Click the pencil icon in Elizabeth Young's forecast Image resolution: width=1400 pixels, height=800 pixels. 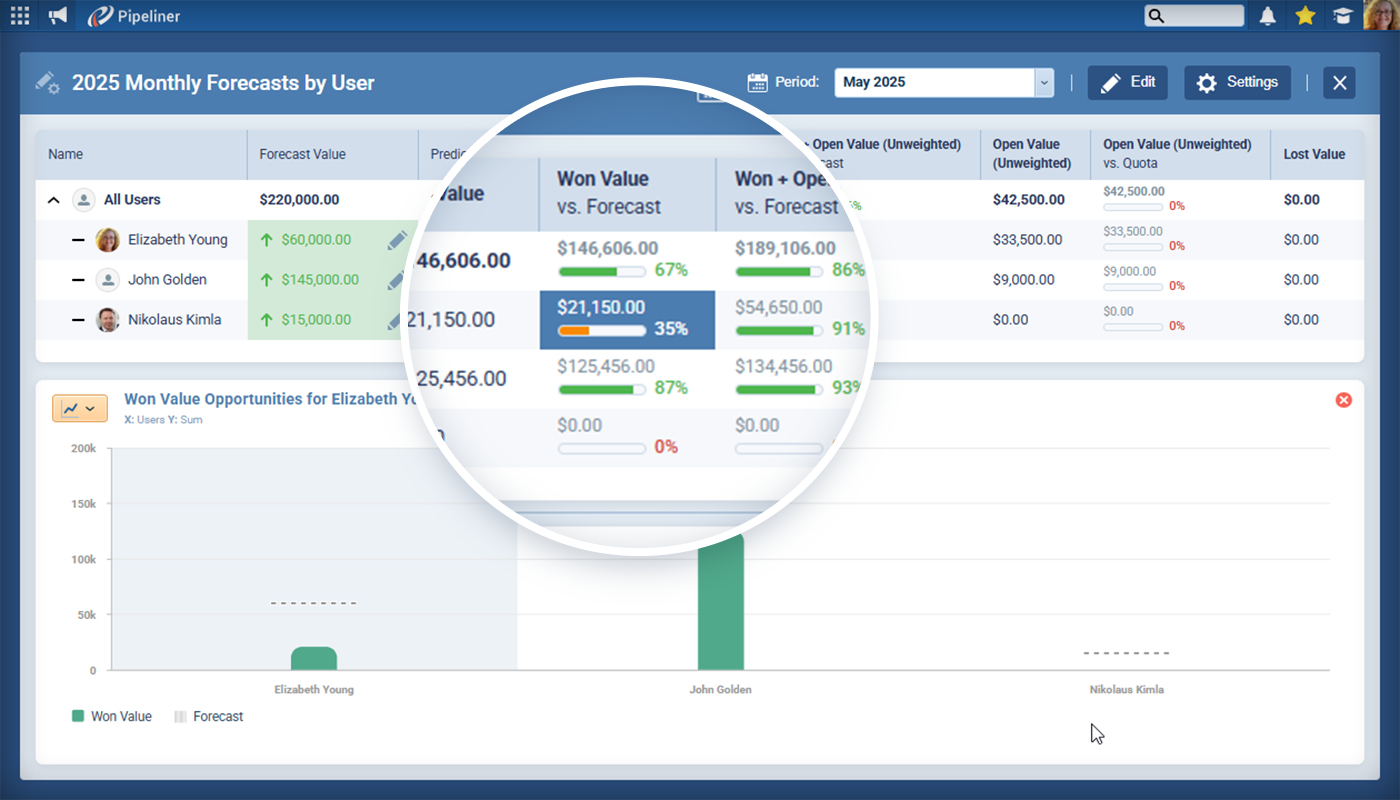(x=397, y=240)
